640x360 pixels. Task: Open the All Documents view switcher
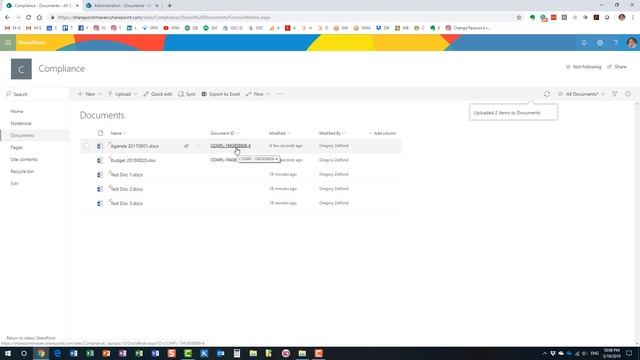pos(582,94)
